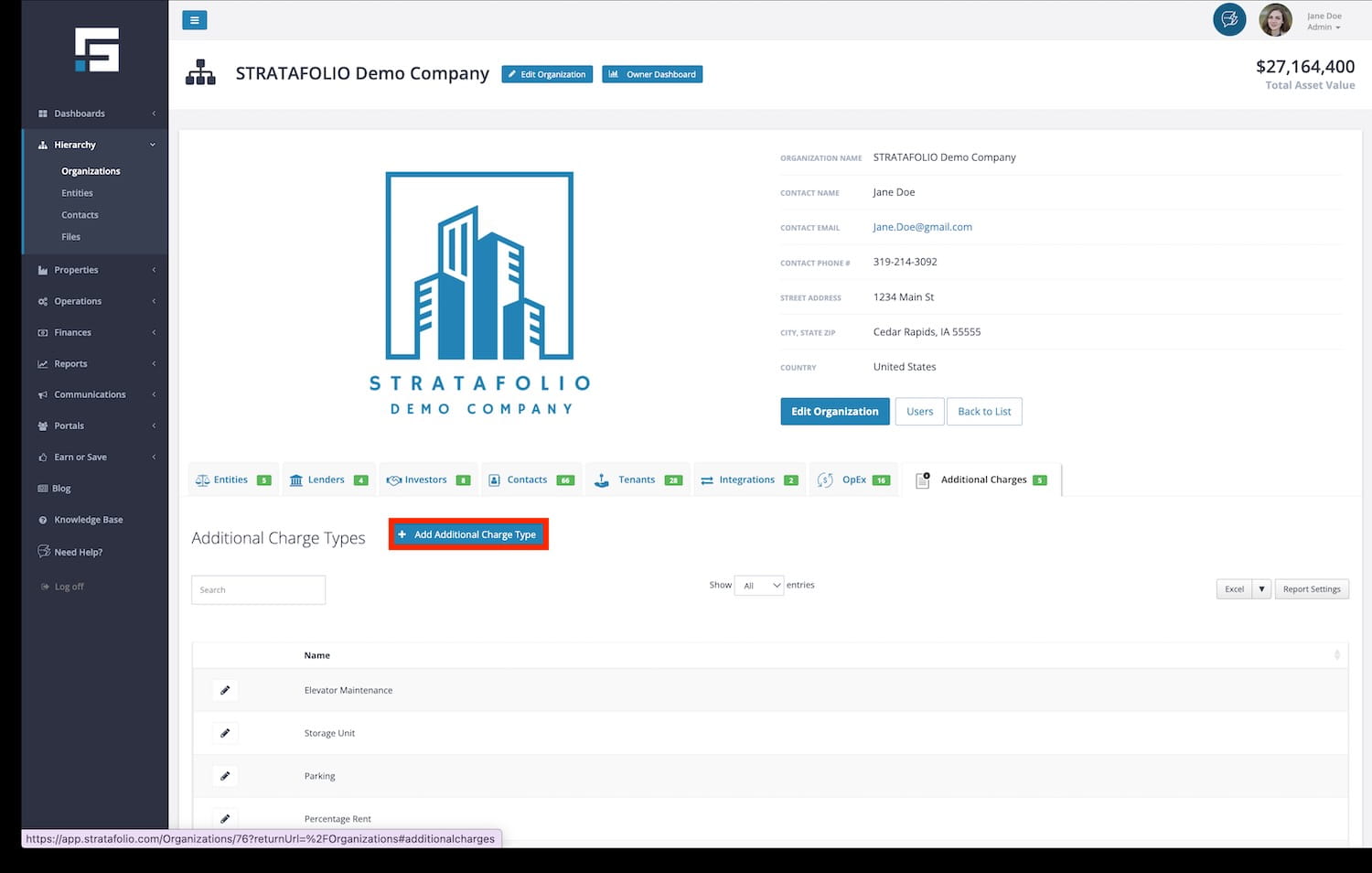Image resolution: width=1372 pixels, height=873 pixels.
Task: Open the chat support icon in header
Action: (1228, 19)
